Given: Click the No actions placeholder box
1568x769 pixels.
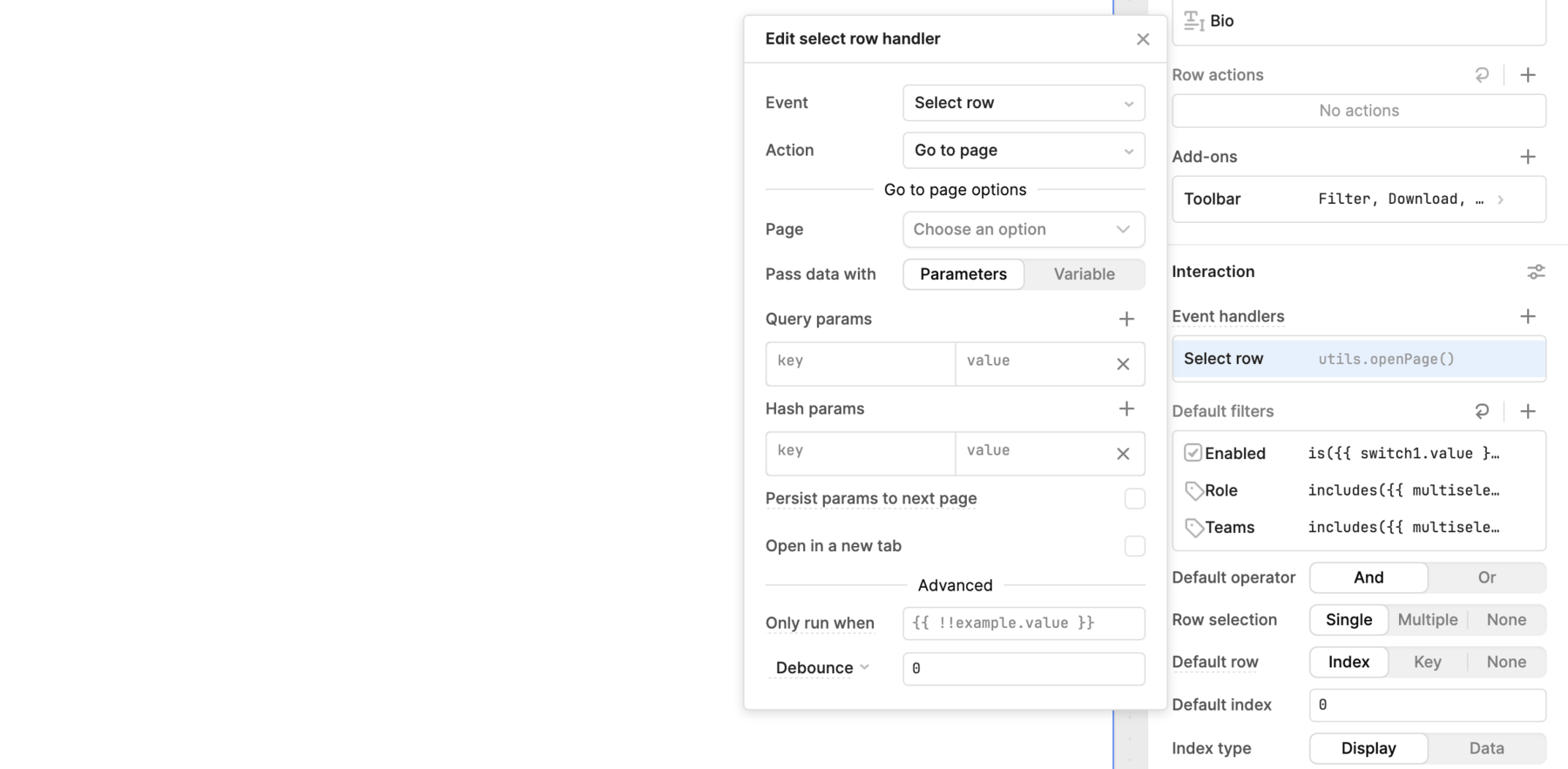Looking at the screenshot, I should pyautogui.click(x=1359, y=111).
